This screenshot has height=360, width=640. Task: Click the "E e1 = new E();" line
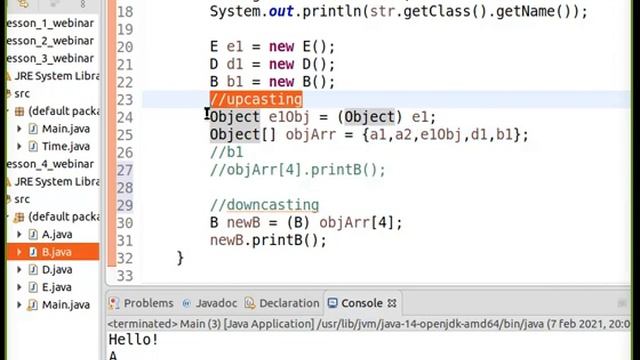pyautogui.click(x=272, y=47)
